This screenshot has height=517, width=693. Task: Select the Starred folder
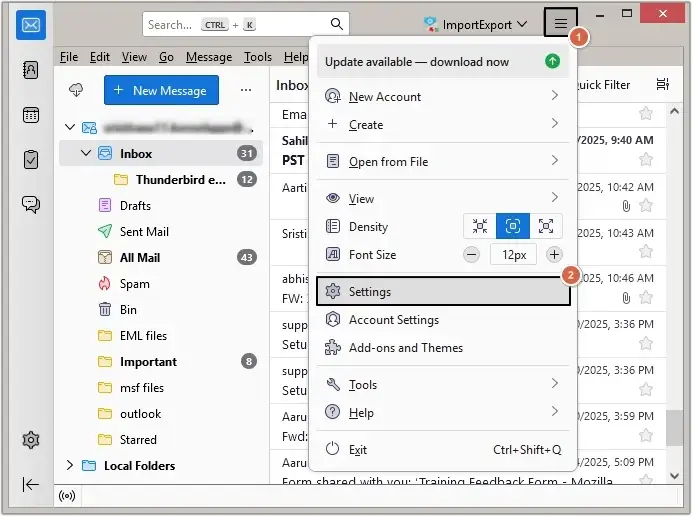coord(161,440)
